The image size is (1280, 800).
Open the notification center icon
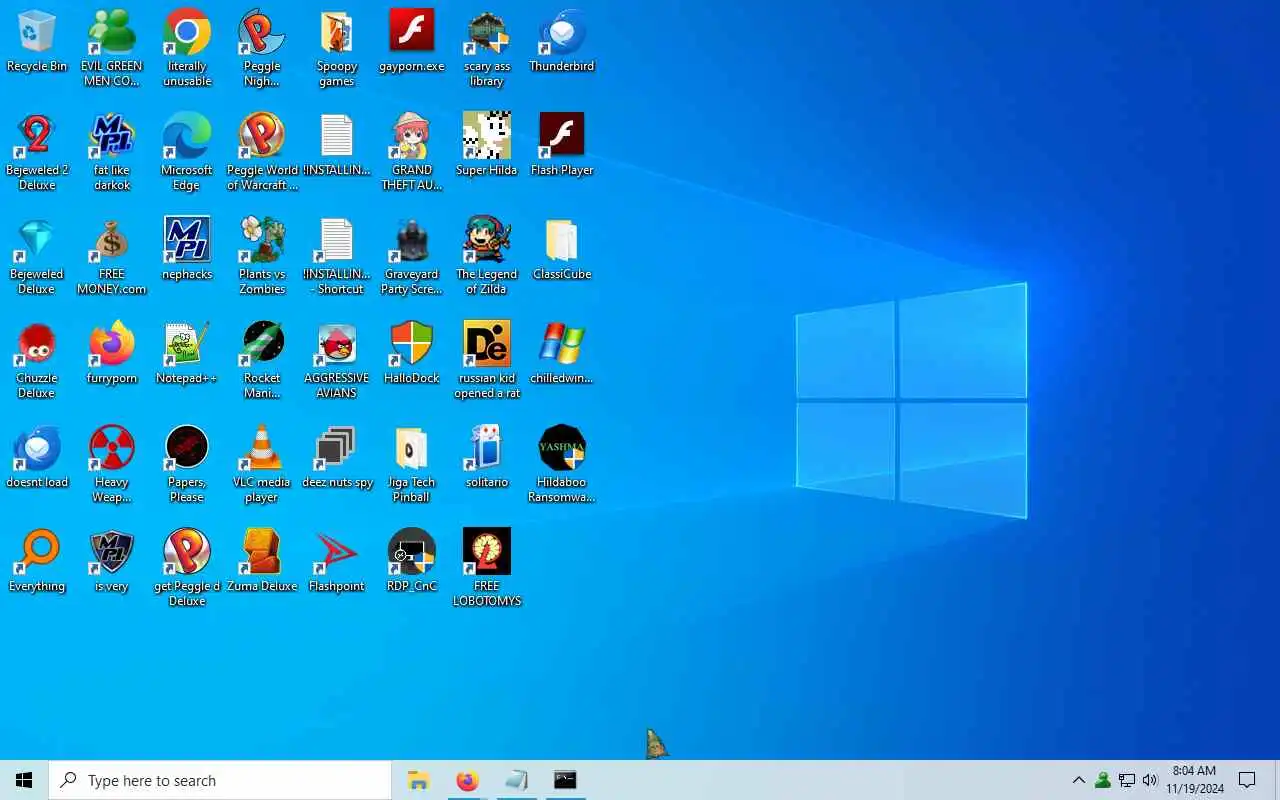point(1247,780)
